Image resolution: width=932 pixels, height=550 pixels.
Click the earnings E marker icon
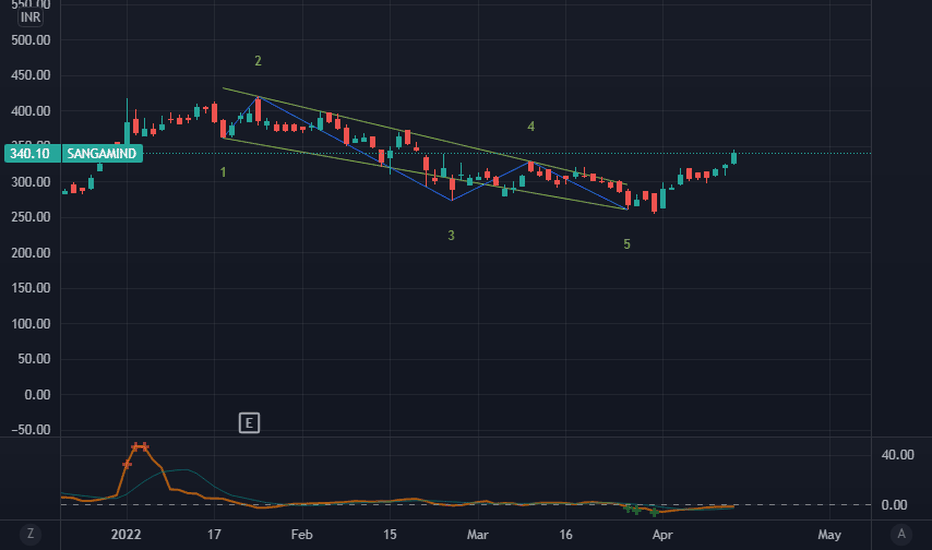point(249,423)
